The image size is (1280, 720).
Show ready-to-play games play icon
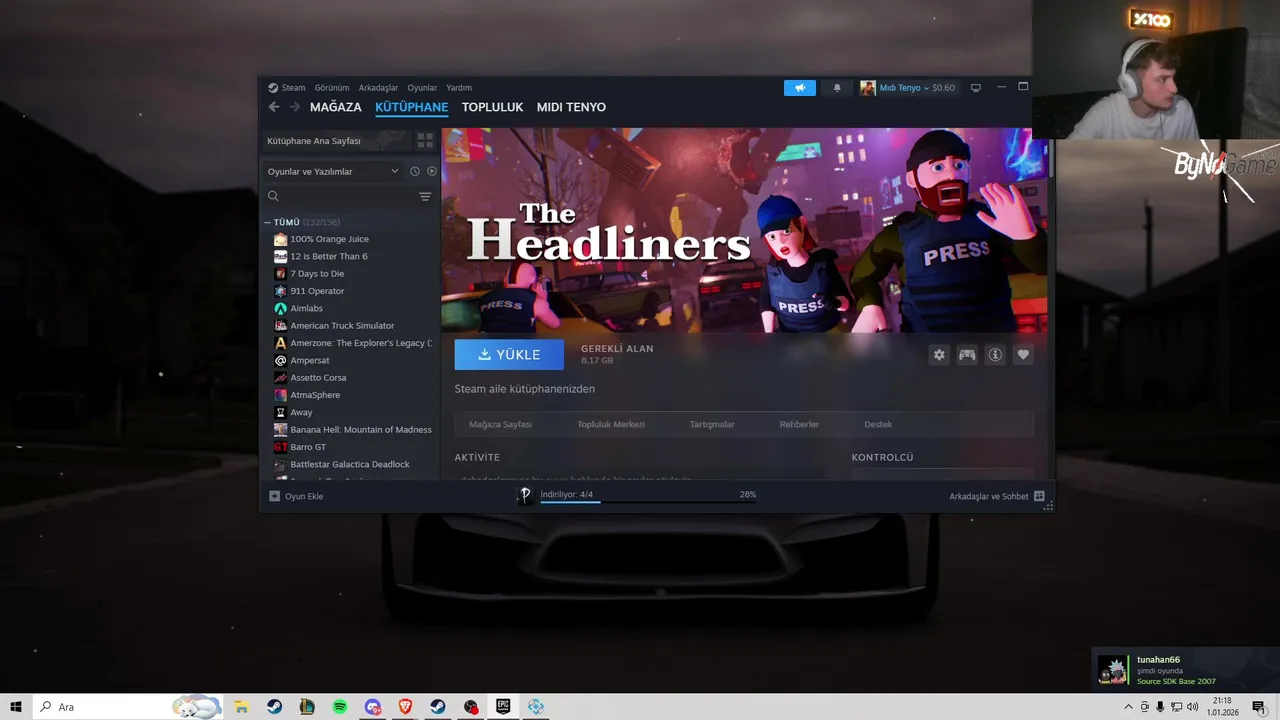pos(432,171)
